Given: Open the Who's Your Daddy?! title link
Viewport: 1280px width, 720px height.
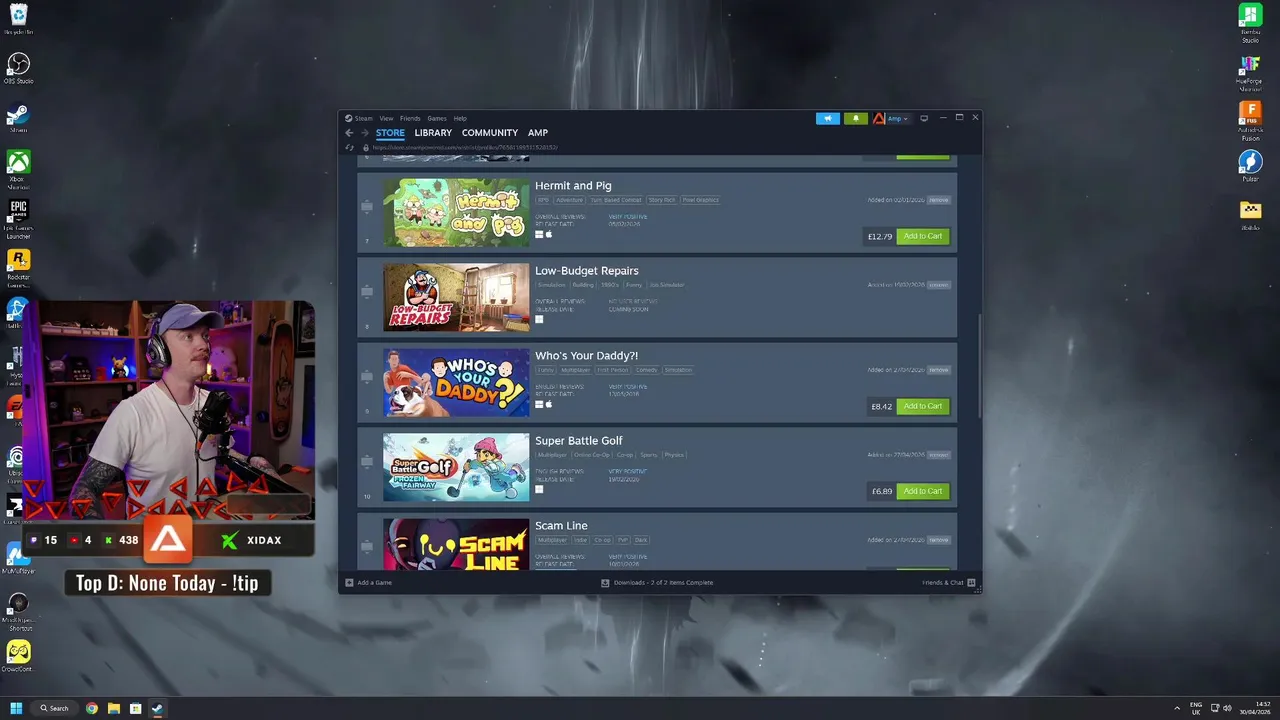Looking at the screenshot, I should (x=586, y=355).
